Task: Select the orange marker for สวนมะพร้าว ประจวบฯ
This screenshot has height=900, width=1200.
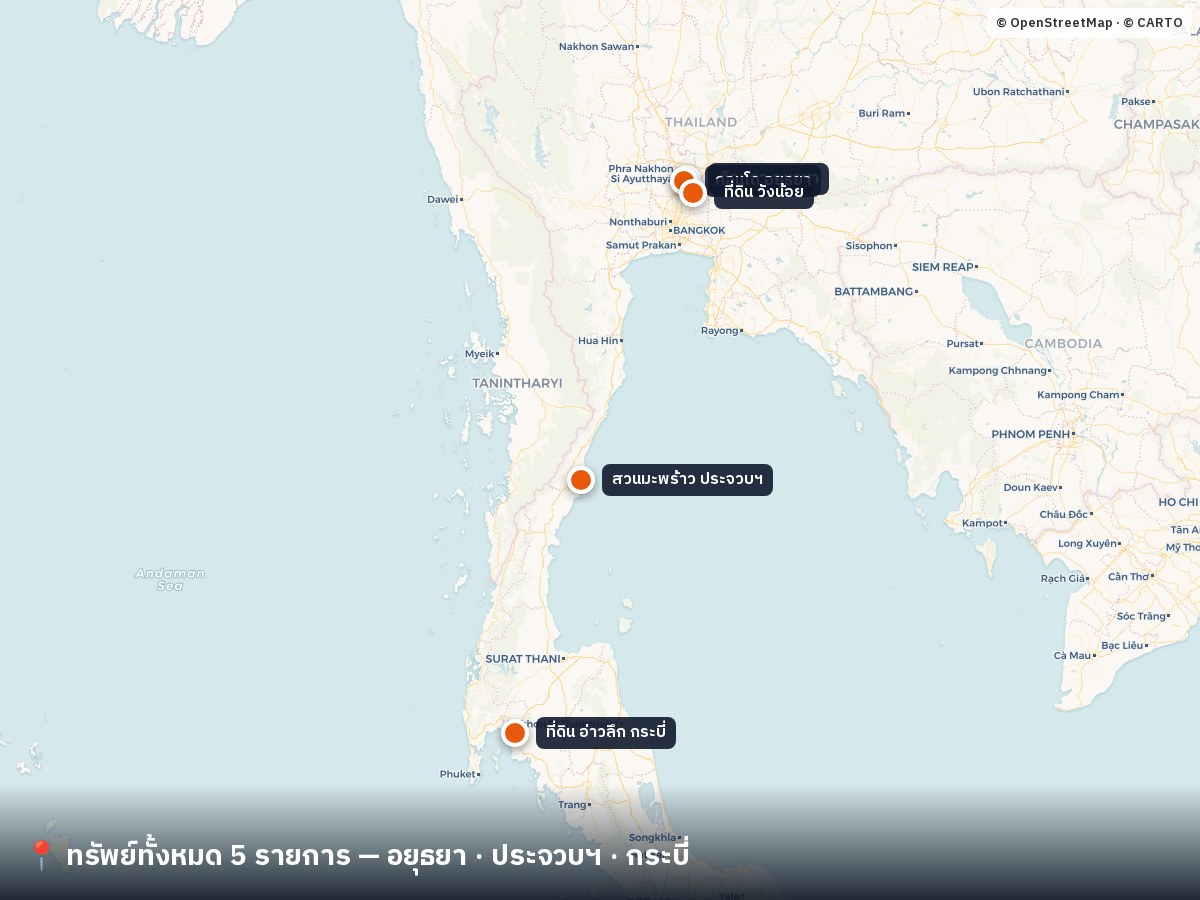Action: tap(581, 480)
